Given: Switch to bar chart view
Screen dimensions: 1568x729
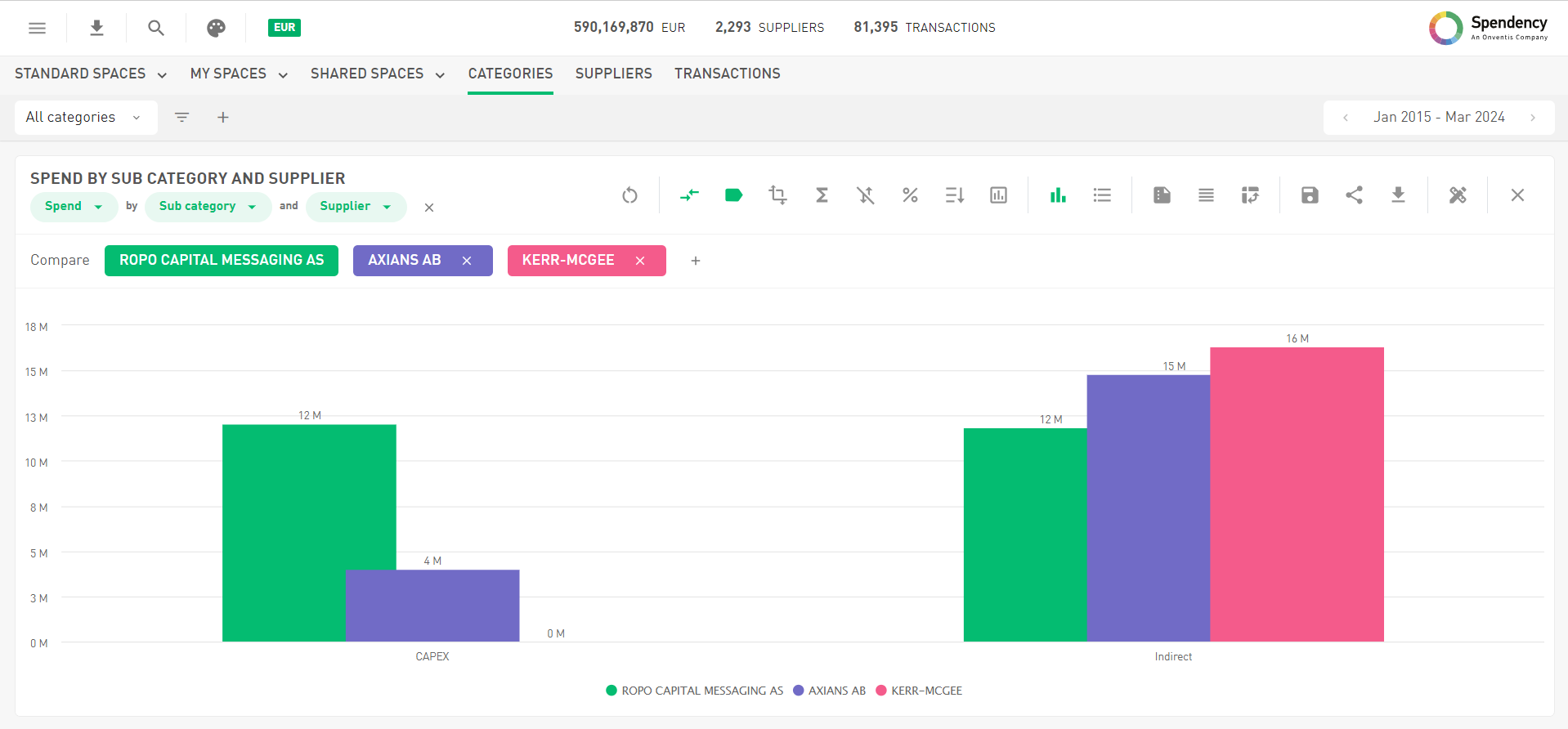Looking at the screenshot, I should [1058, 195].
